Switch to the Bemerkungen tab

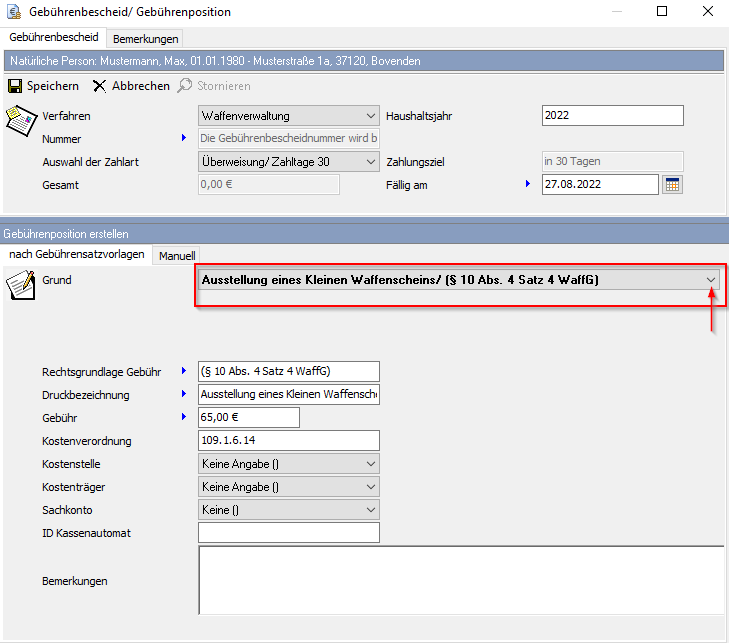coord(146,39)
